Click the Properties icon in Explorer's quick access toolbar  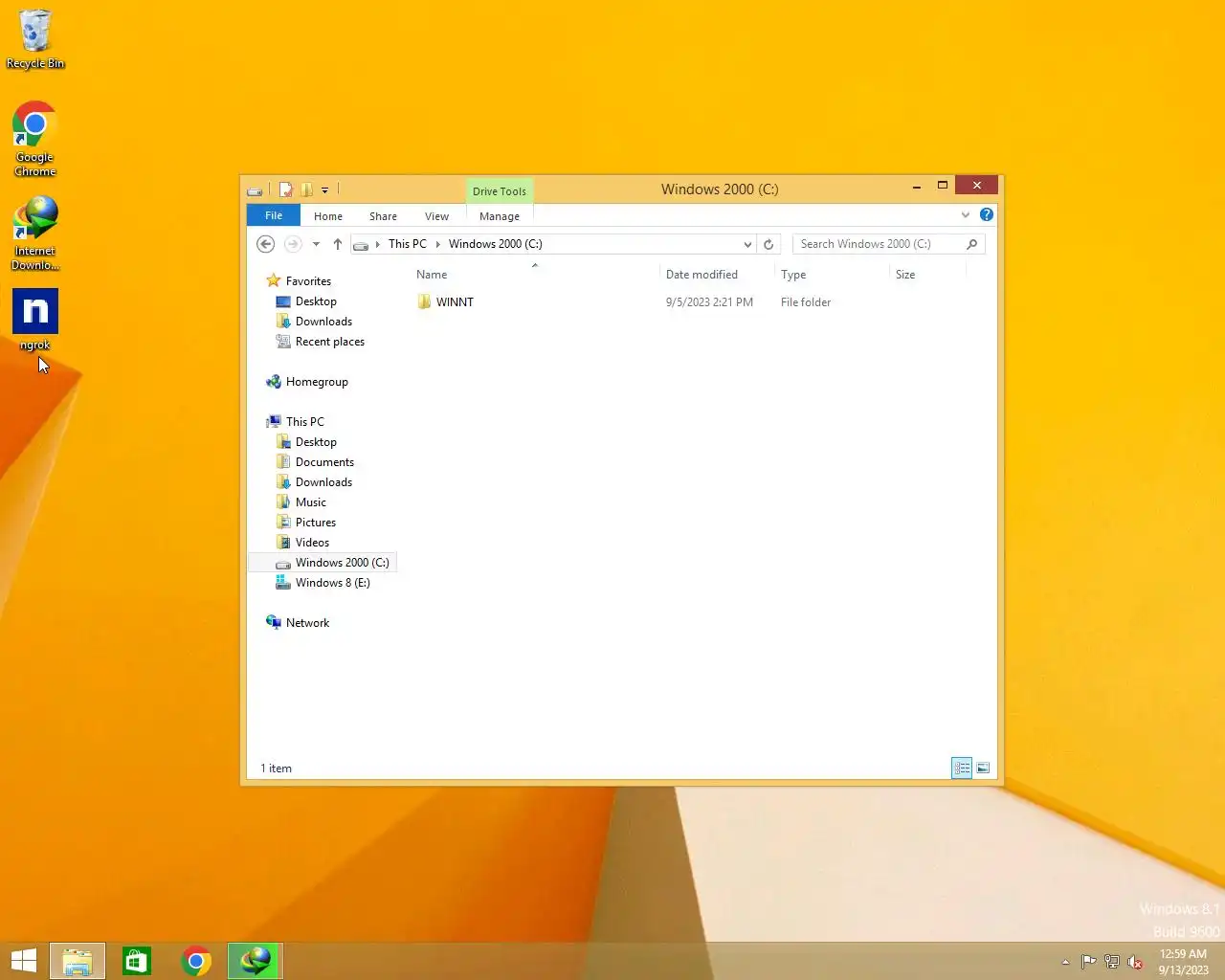pos(285,189)
